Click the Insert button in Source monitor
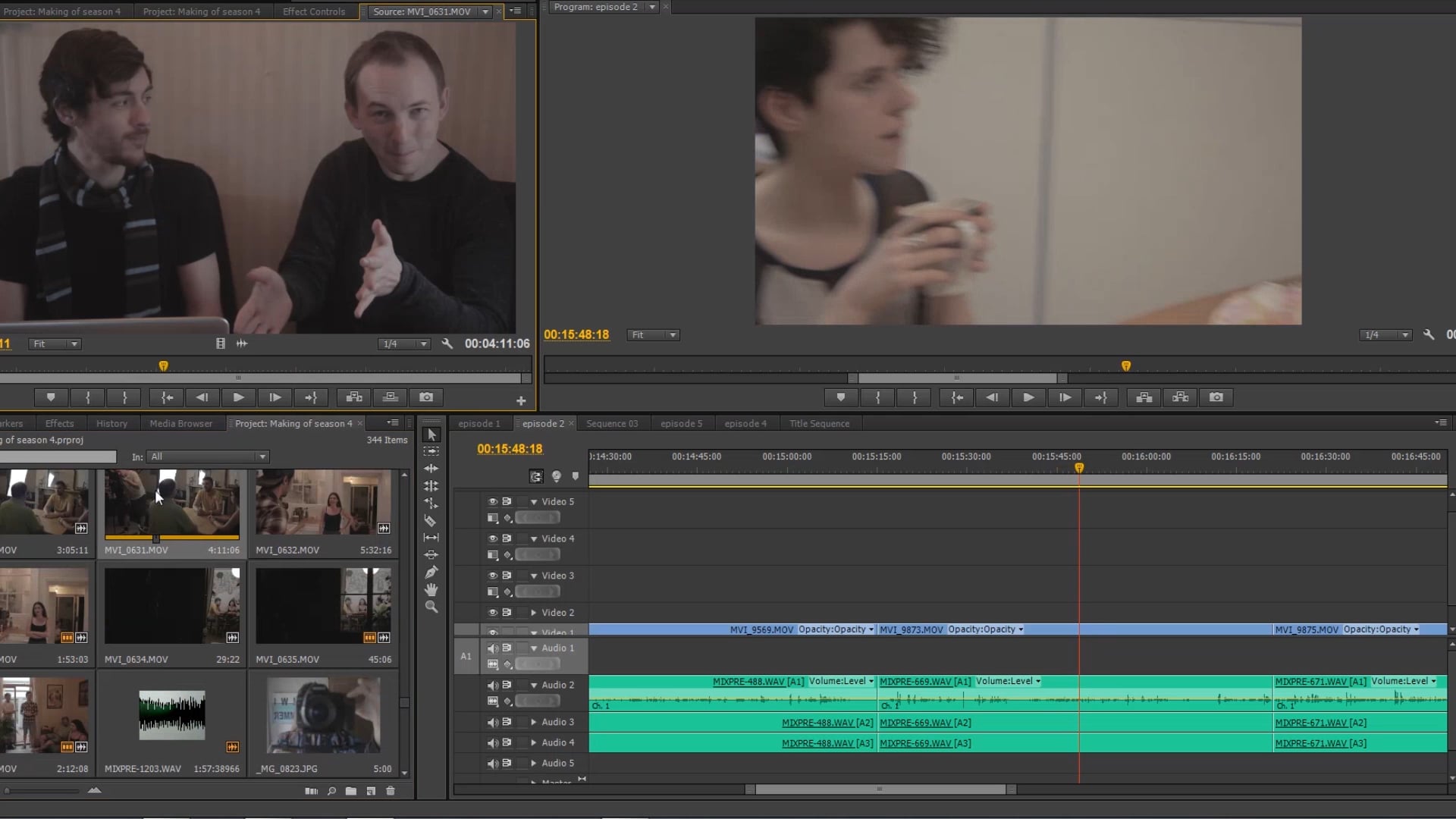This screenshot has width=1456, height=819. click(x=353, y=397)
